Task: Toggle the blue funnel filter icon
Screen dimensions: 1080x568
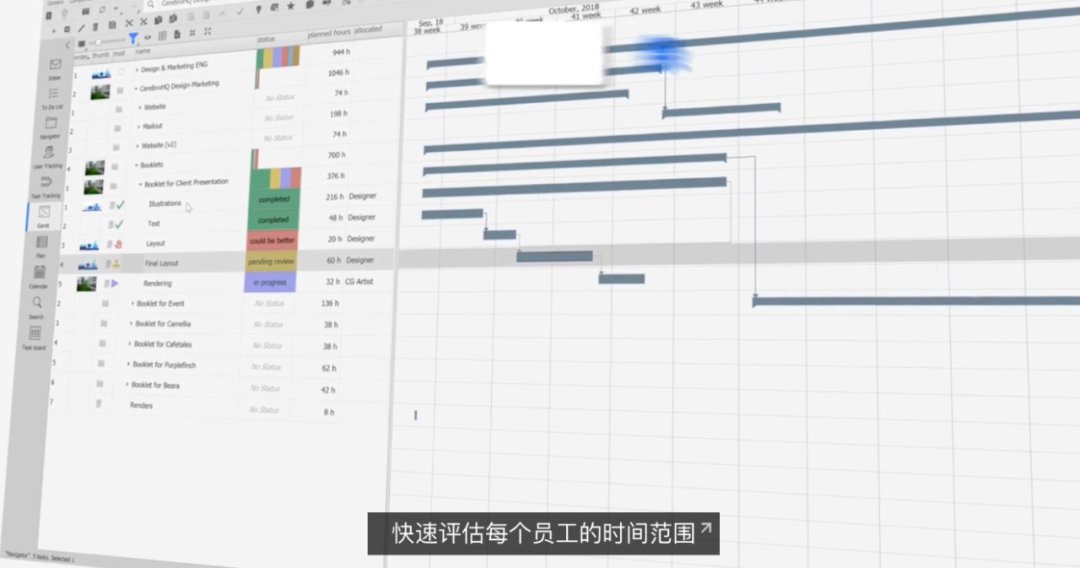Action: (133, 39)
